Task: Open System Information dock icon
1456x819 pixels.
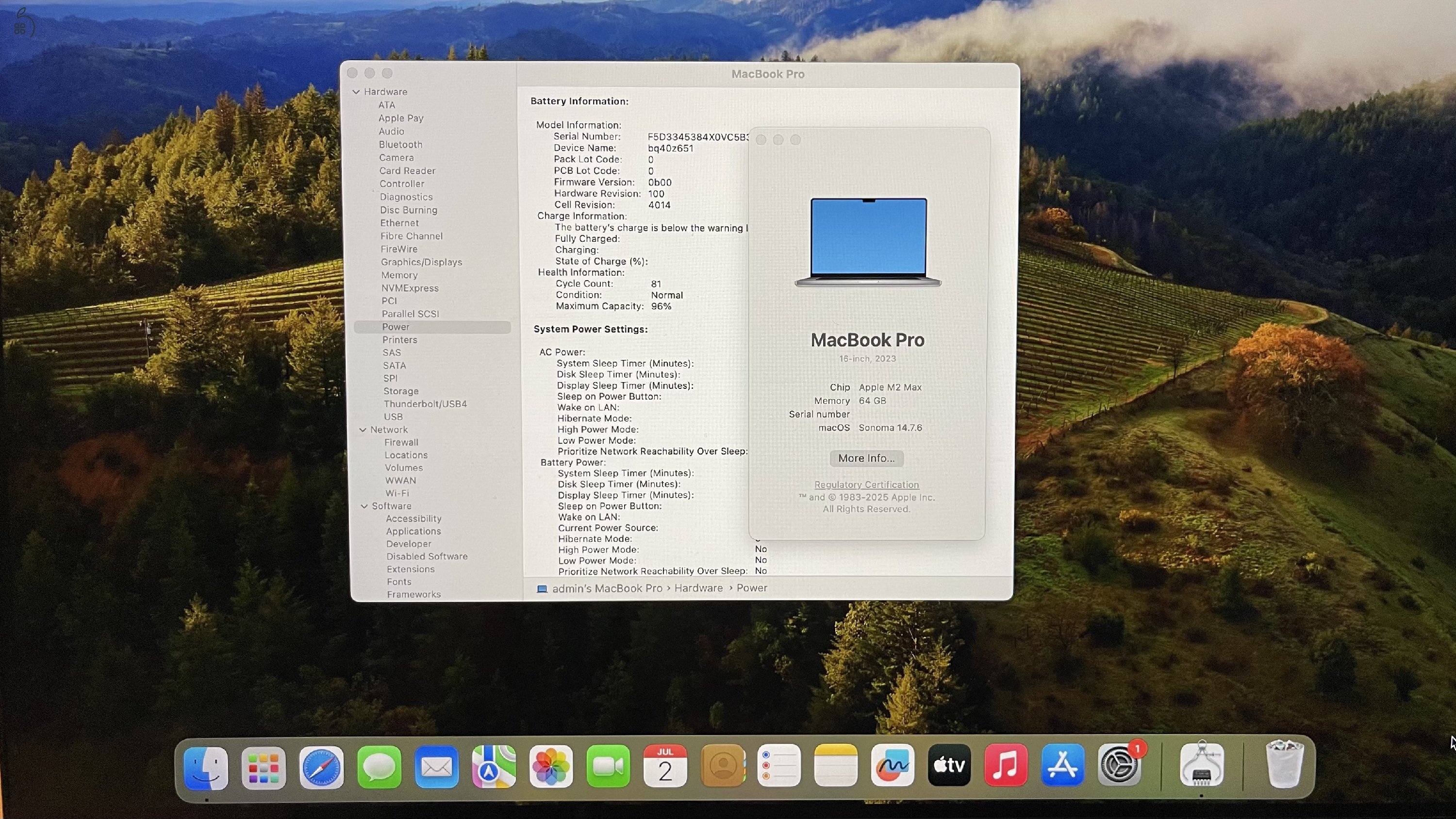Action: (1202, 765)
